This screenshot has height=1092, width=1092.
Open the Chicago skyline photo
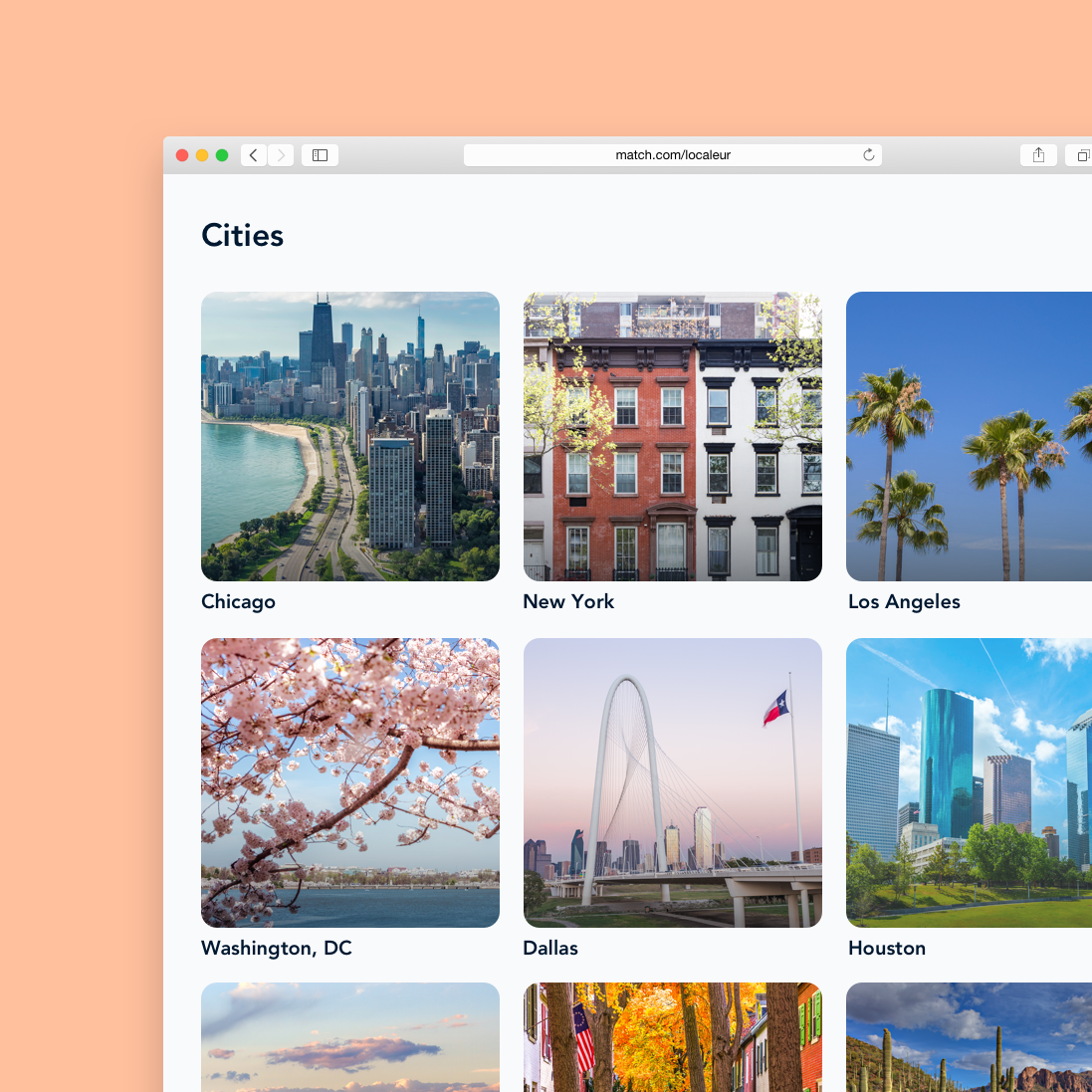tap(350, 436)
